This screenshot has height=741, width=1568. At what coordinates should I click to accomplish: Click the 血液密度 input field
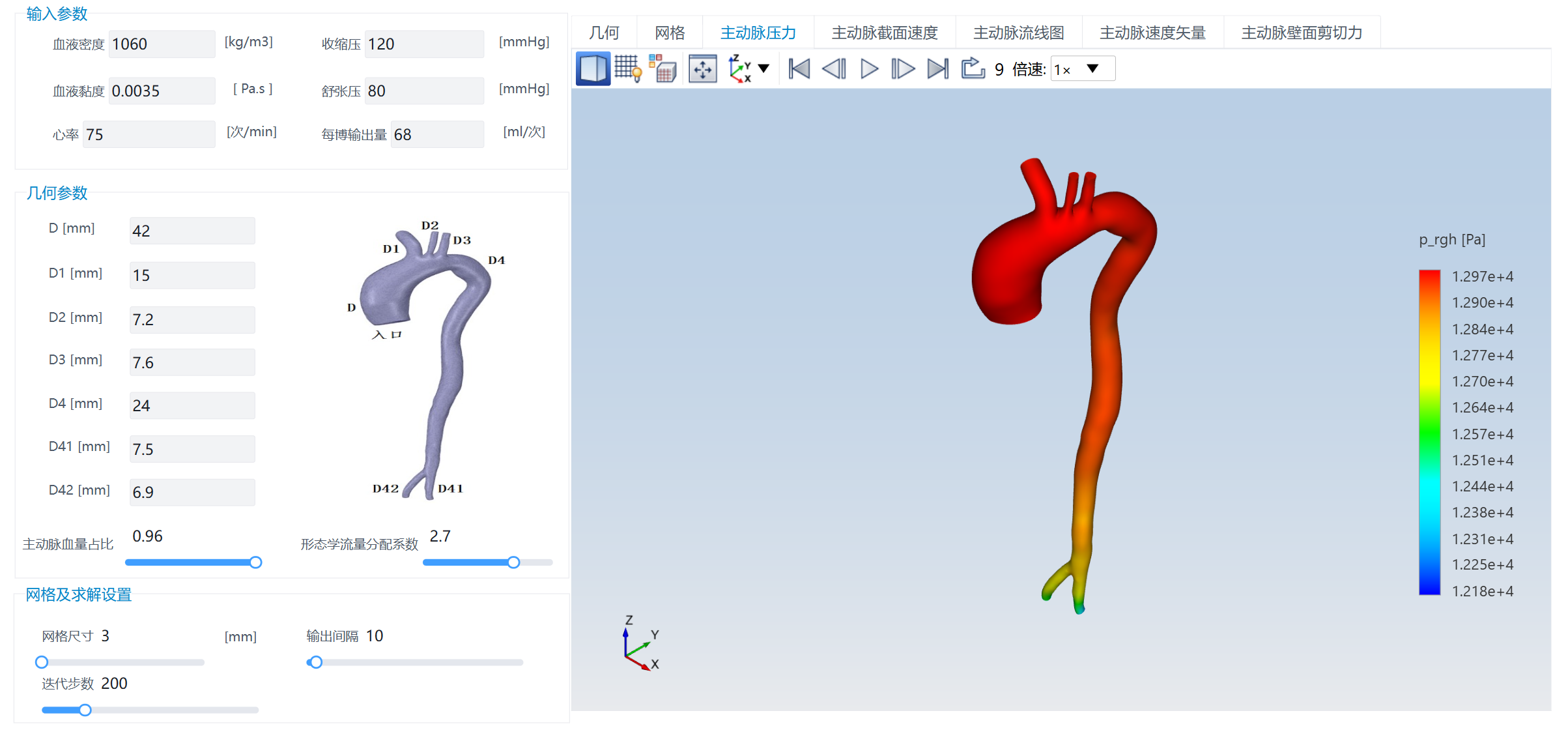click(x=162, y=44)
